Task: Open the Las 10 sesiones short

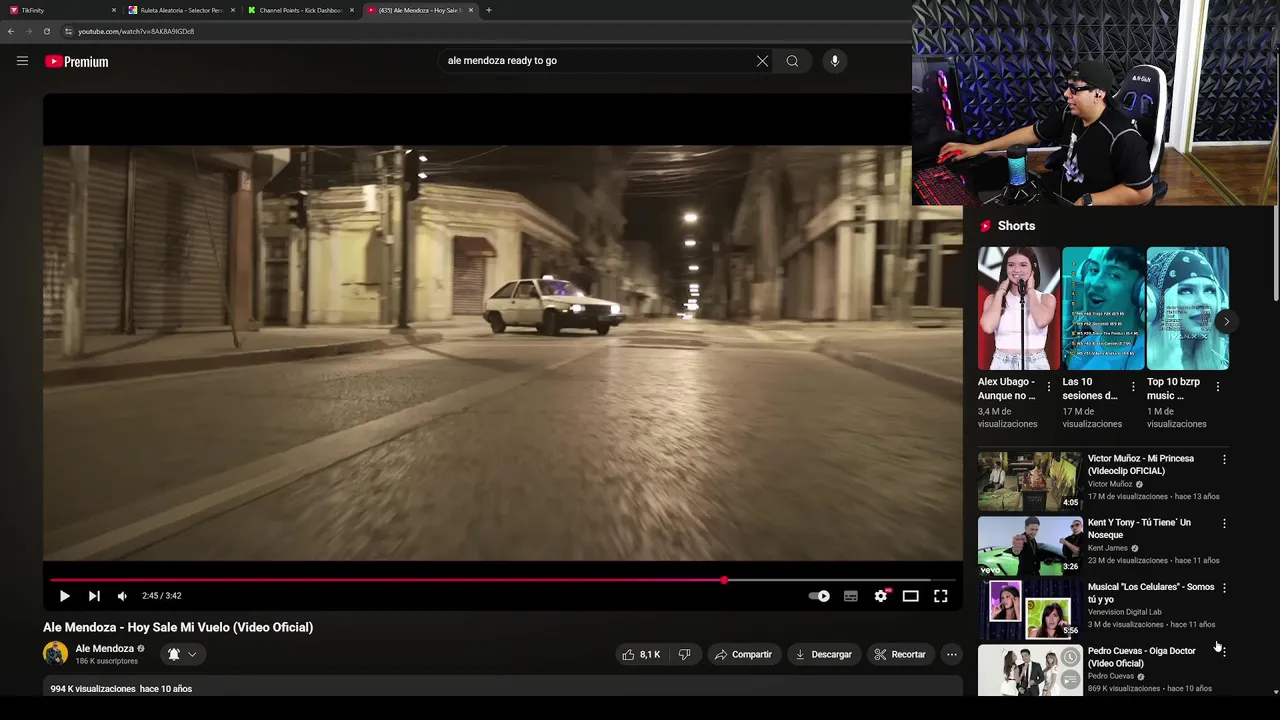Action: (1103, 308)
